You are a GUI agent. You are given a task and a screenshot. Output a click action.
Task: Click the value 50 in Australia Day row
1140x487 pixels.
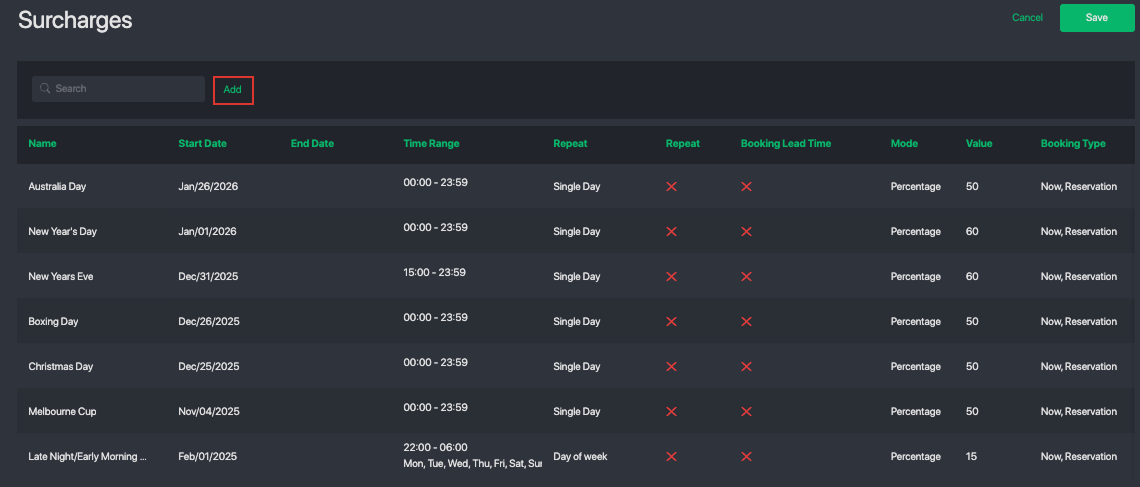[x=972, y=187]
